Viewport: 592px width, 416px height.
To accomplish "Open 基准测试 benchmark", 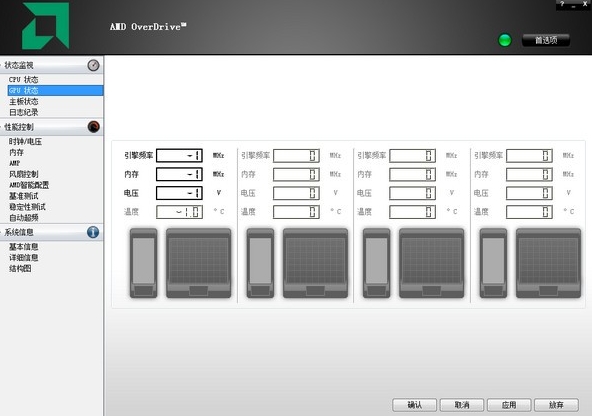I will [x=24, y=196].
